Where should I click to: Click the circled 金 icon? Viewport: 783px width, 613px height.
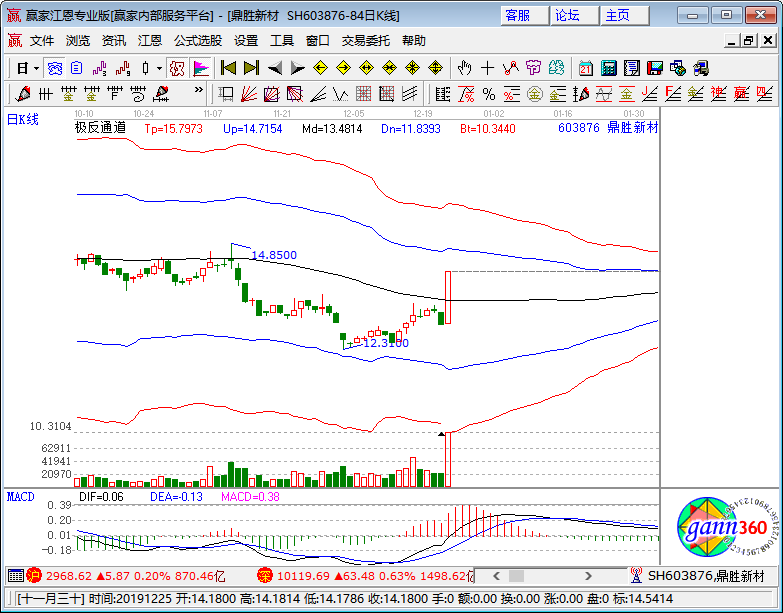click(535, 93)
